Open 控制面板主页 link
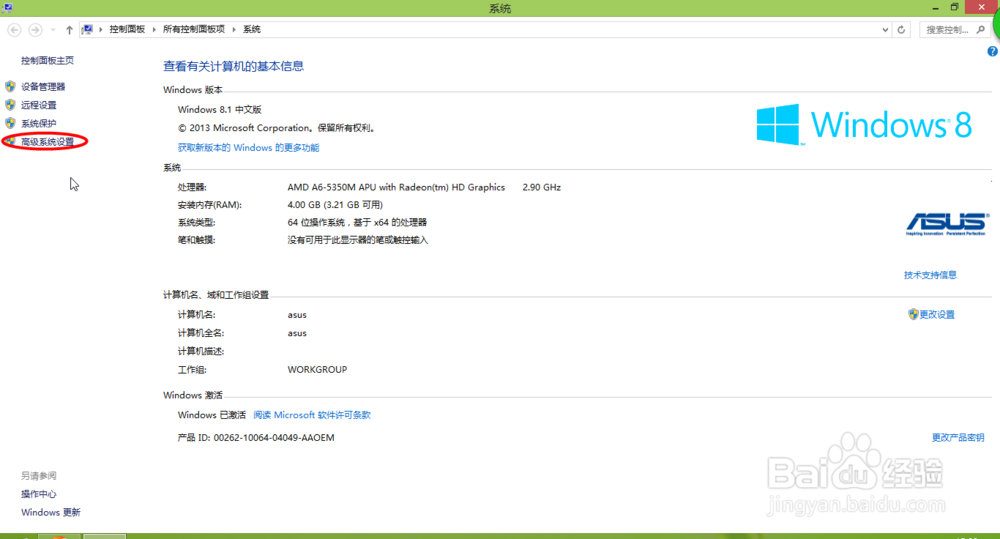Screen dimensions: 1000x539 coord(47,61)
